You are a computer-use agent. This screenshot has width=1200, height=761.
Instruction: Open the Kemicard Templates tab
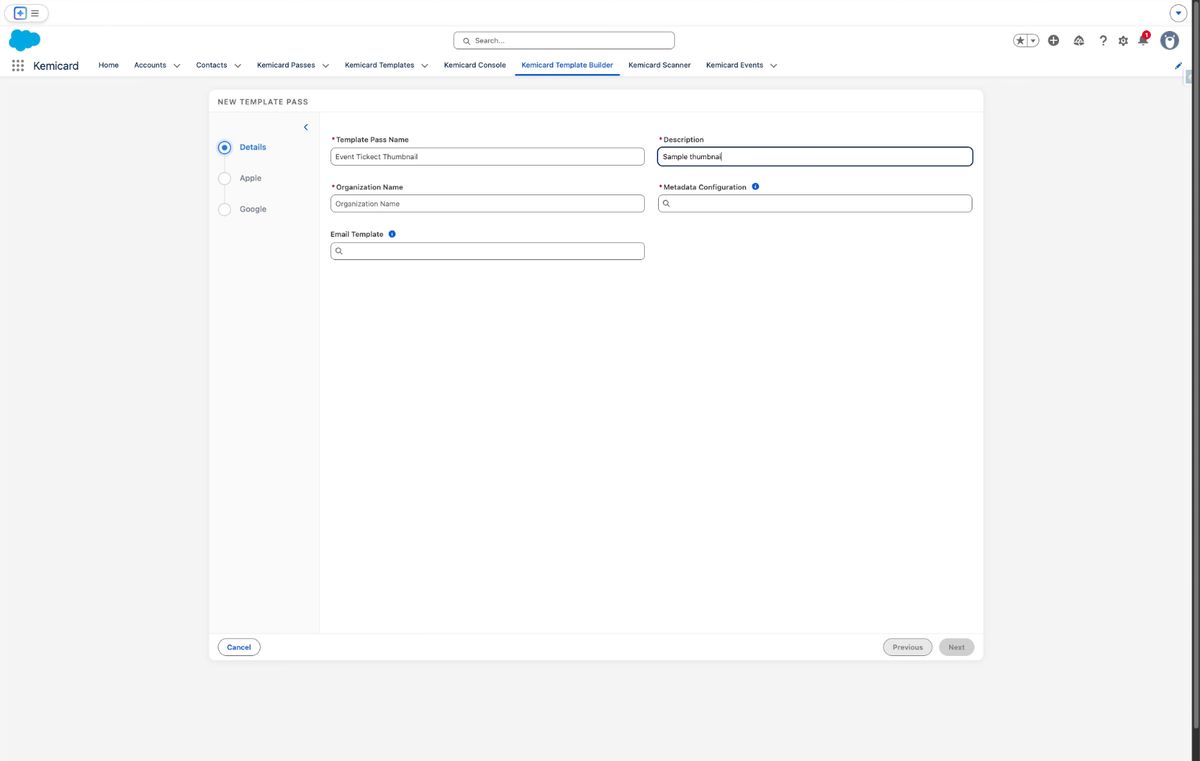pos(380,65)
